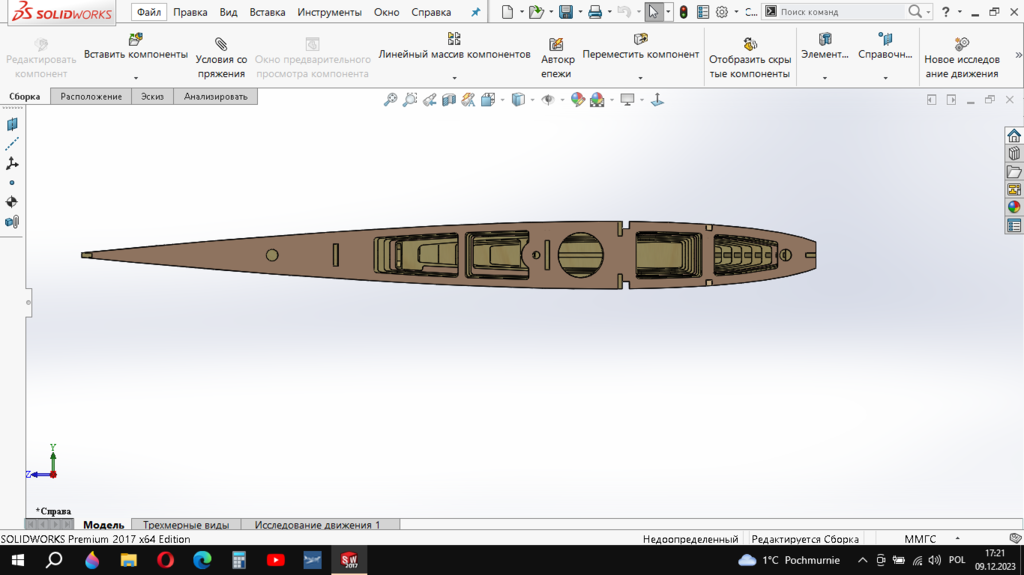Click the Center of Mass icon
The height and width of the screenshot is (575, 1024).
12,202
